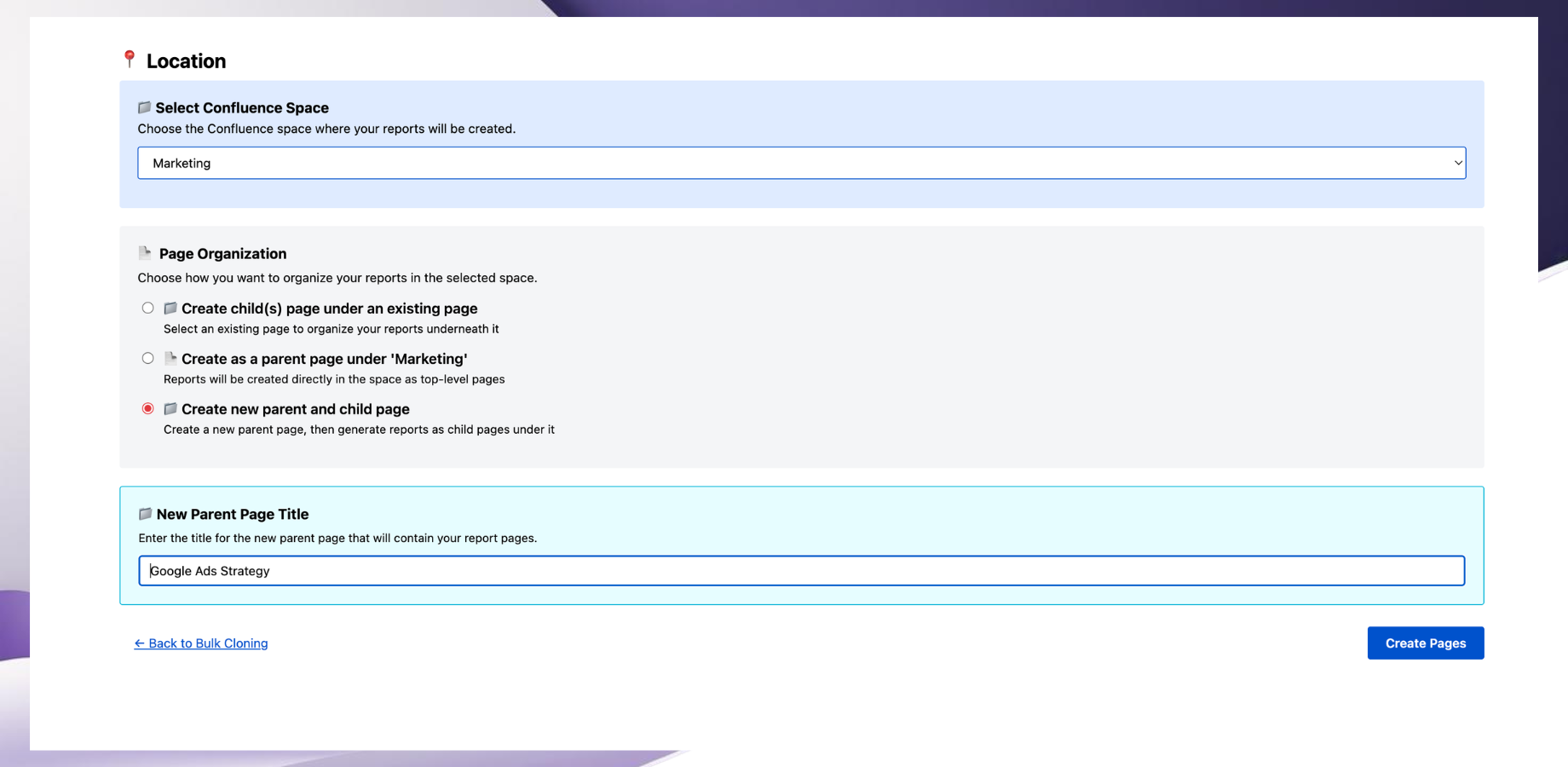Click the 'Create new parent and child page' label
The width and height of the screenshot is (1568, 767).
pyautogui.click(x=296, y=409)
